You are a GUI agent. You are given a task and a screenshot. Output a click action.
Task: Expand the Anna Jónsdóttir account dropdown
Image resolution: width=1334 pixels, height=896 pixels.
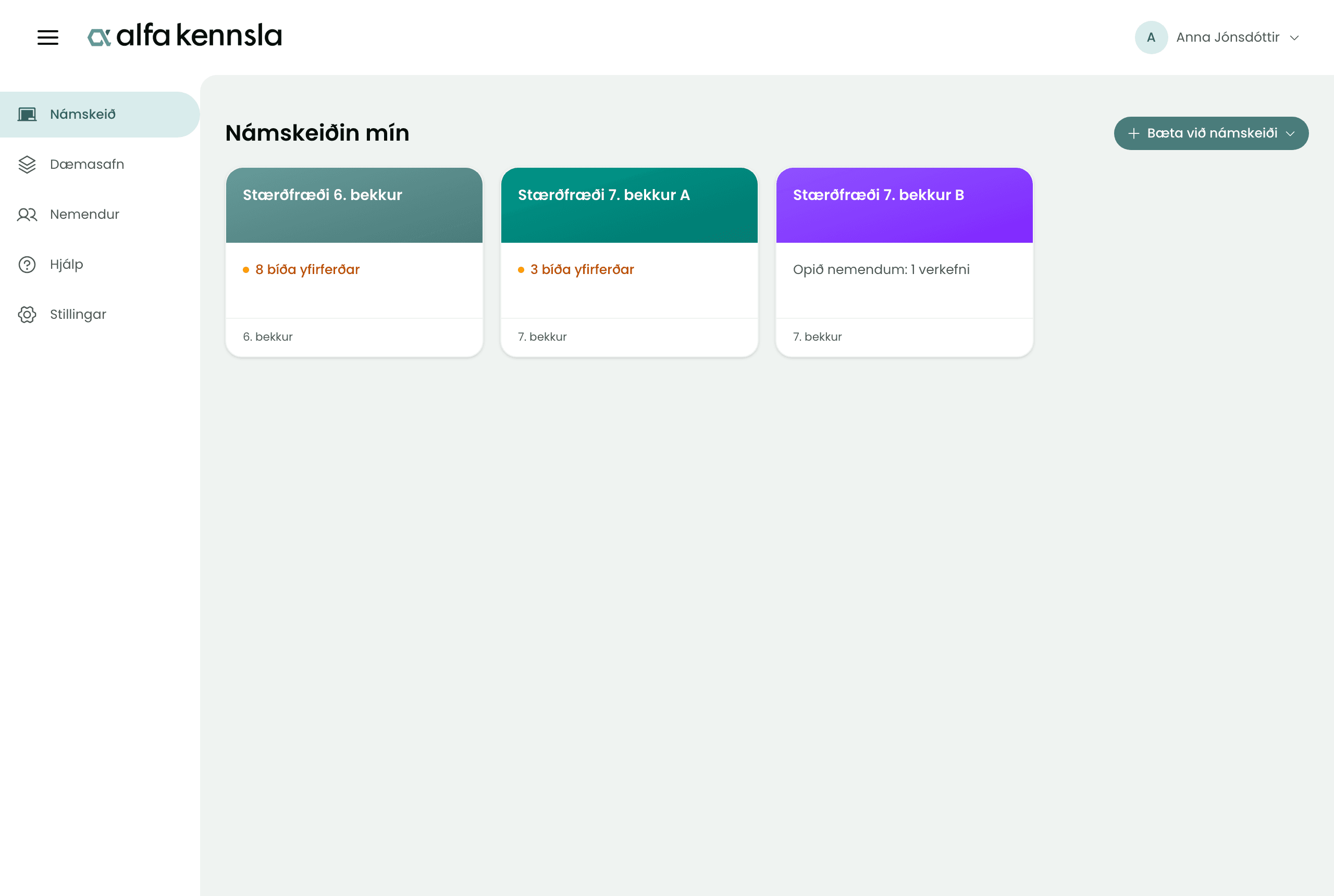(x=1294, y=38)
